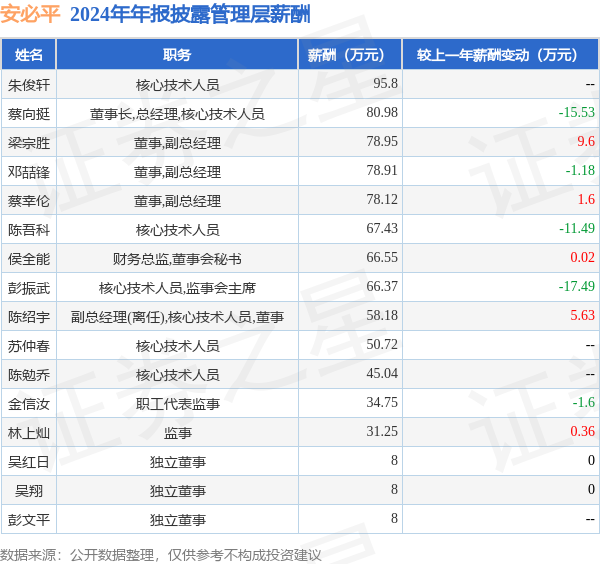Screen dimensions: 600x564
Task: Click salary value 78.12
Action: [x=382, y=199]
